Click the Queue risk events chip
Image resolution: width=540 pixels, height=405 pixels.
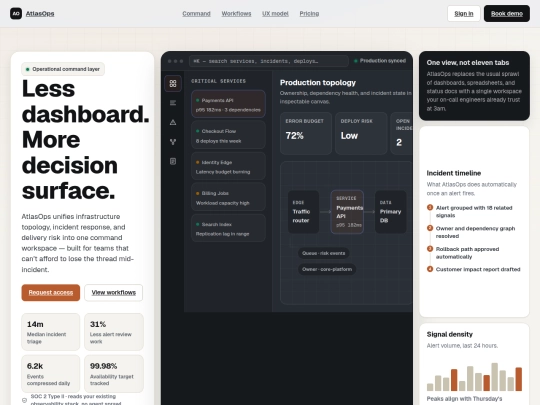tap(323, 253)
